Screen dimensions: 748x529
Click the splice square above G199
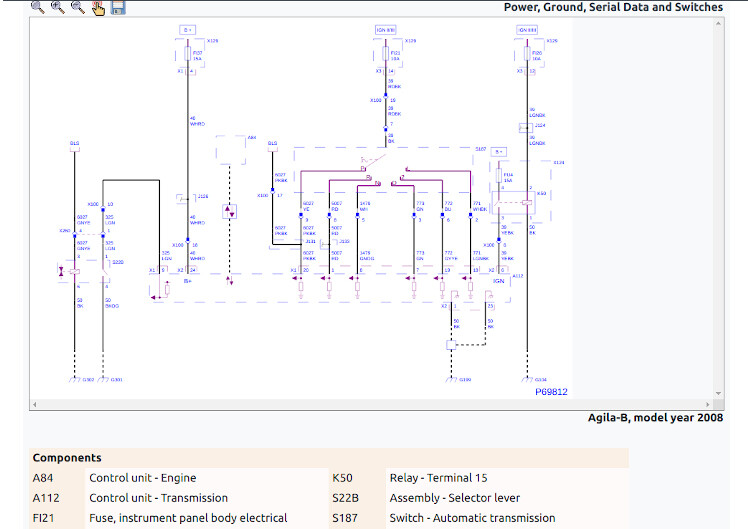(x=451, y=344)
